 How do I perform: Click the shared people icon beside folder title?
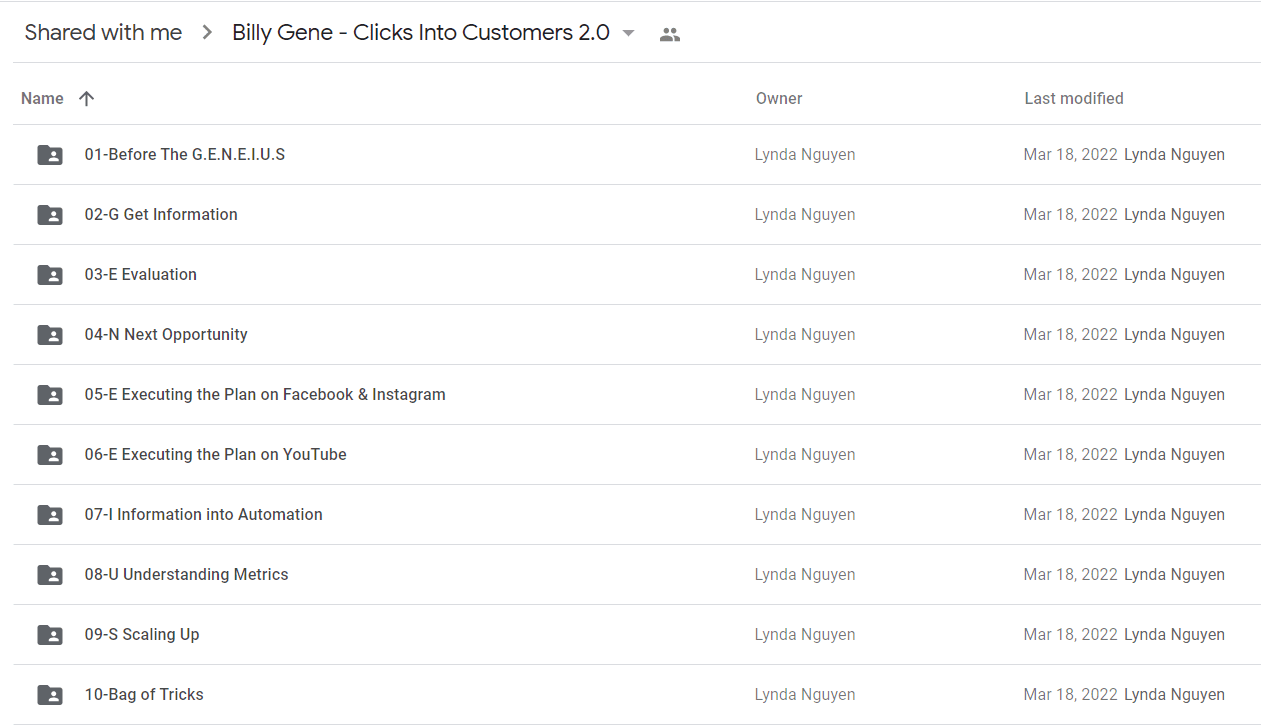670,34
